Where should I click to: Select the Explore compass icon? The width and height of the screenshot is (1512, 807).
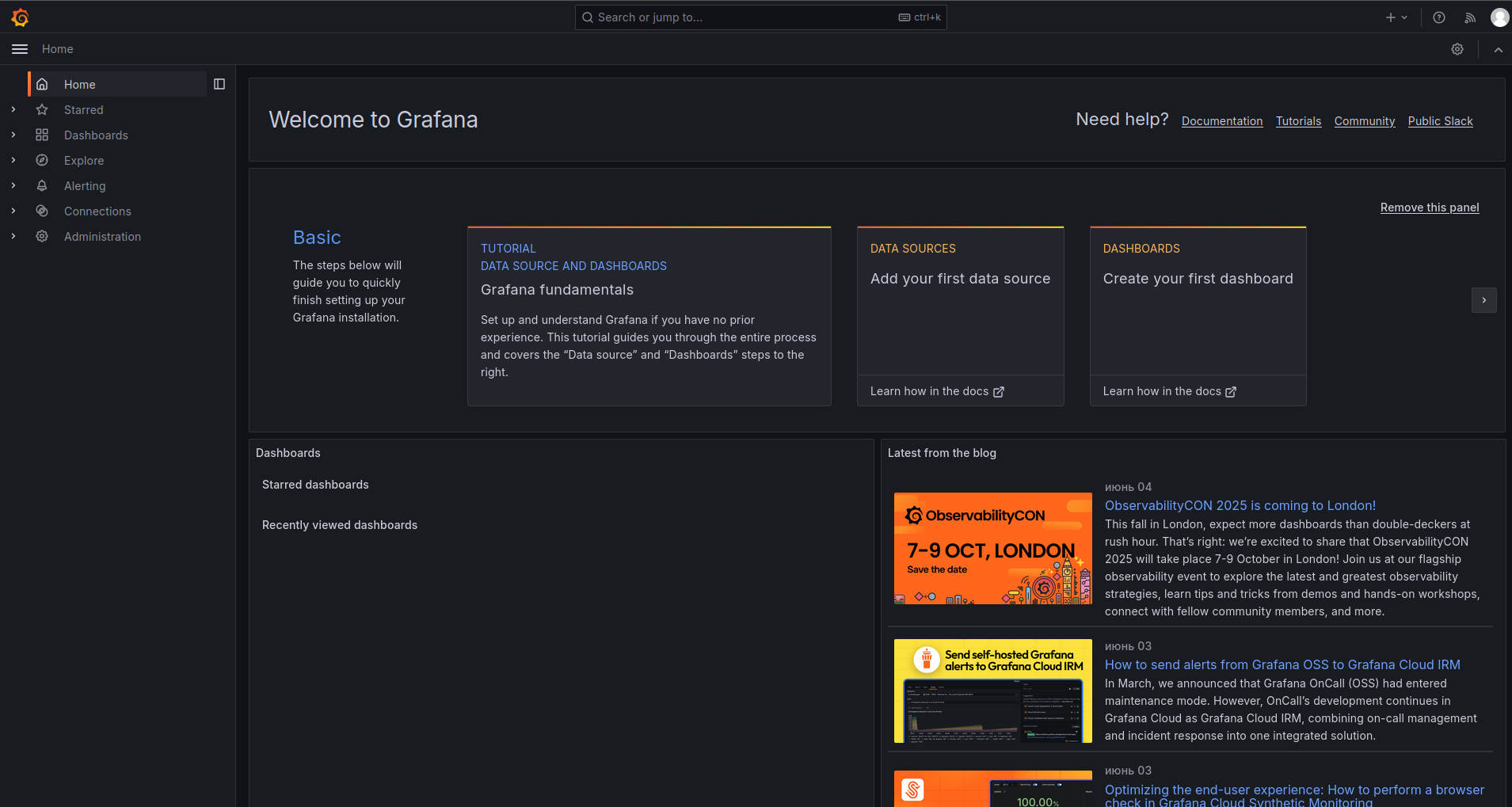[42, 160]
